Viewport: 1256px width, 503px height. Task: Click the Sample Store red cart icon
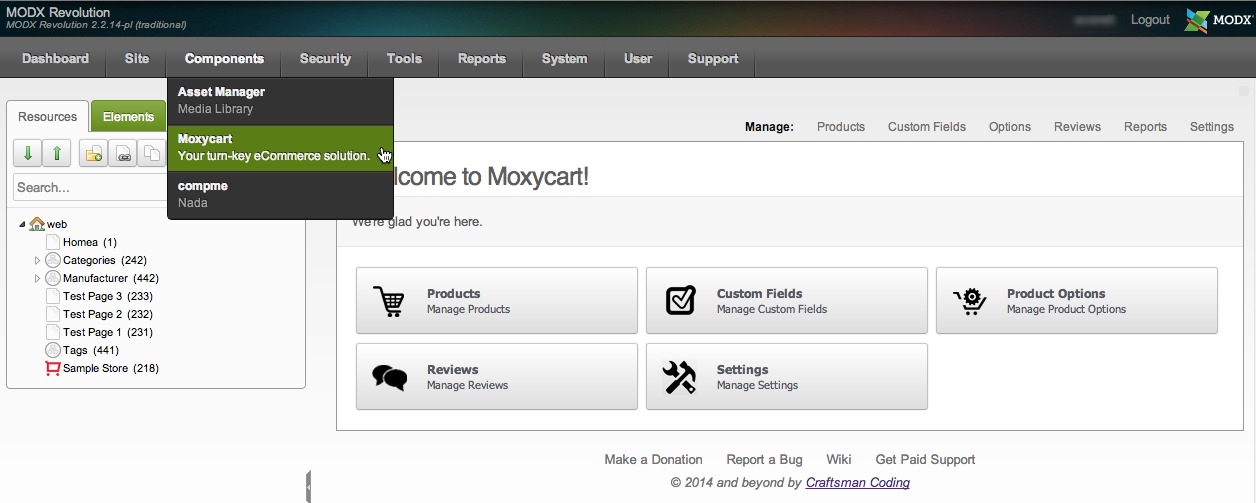pos(53,368)
